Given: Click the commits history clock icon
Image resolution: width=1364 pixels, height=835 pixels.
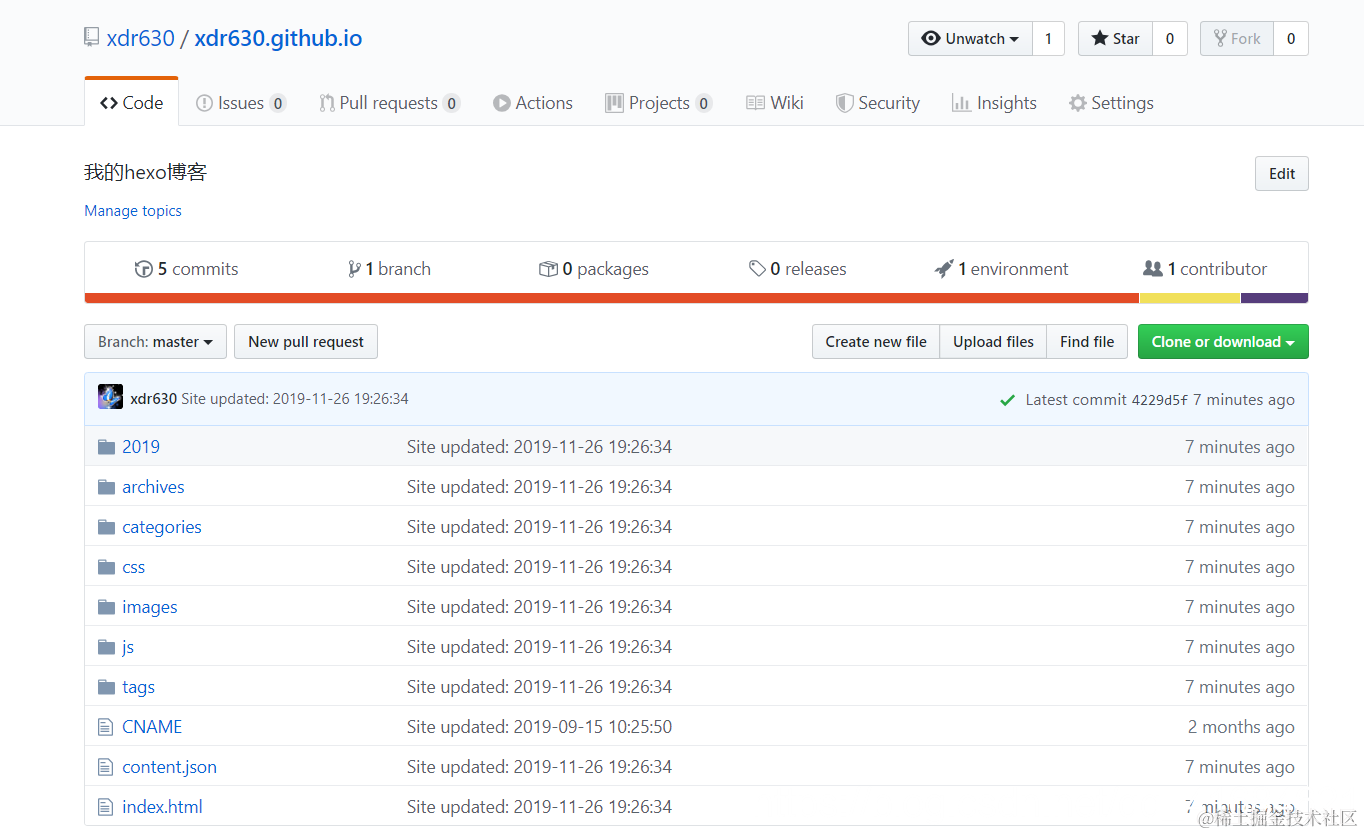Looking at the screenshot, I should [143, 269].
